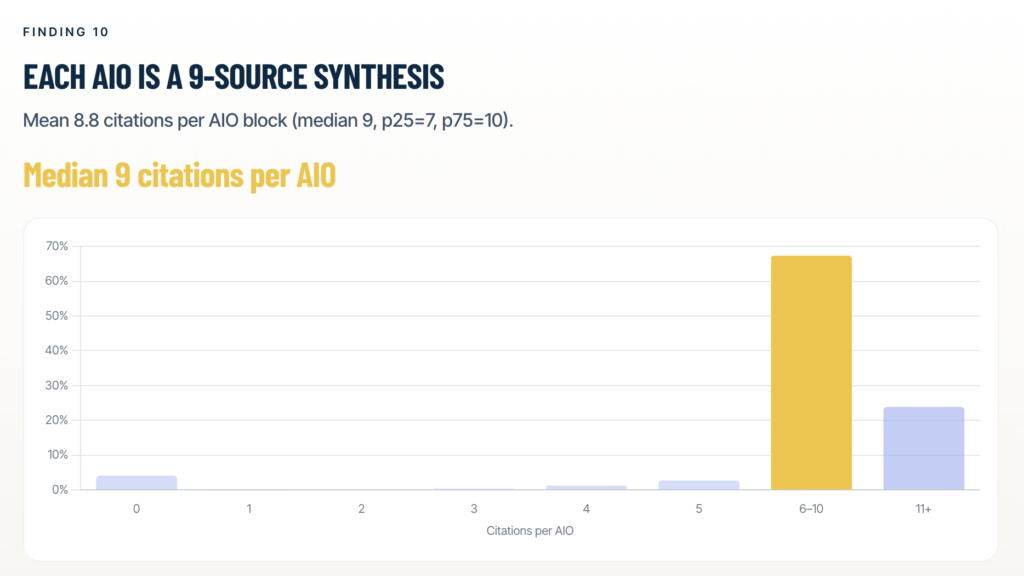Click the 'Median 9 citations per AIO' headline
The width and height of the screenshot is (1024, 576).
[x=180, y=174]
